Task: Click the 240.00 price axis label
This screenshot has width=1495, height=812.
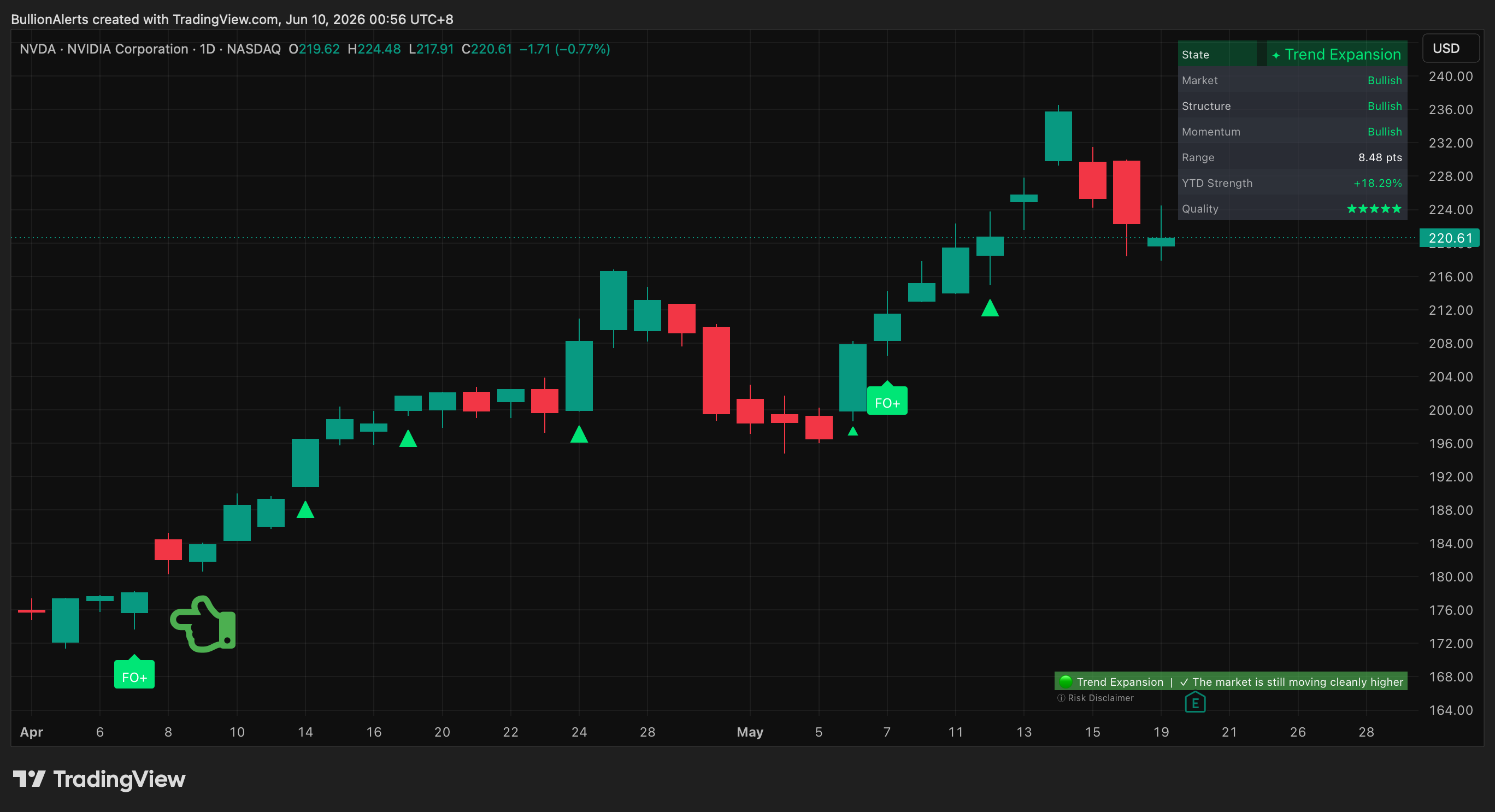Action: [1450, 77]
